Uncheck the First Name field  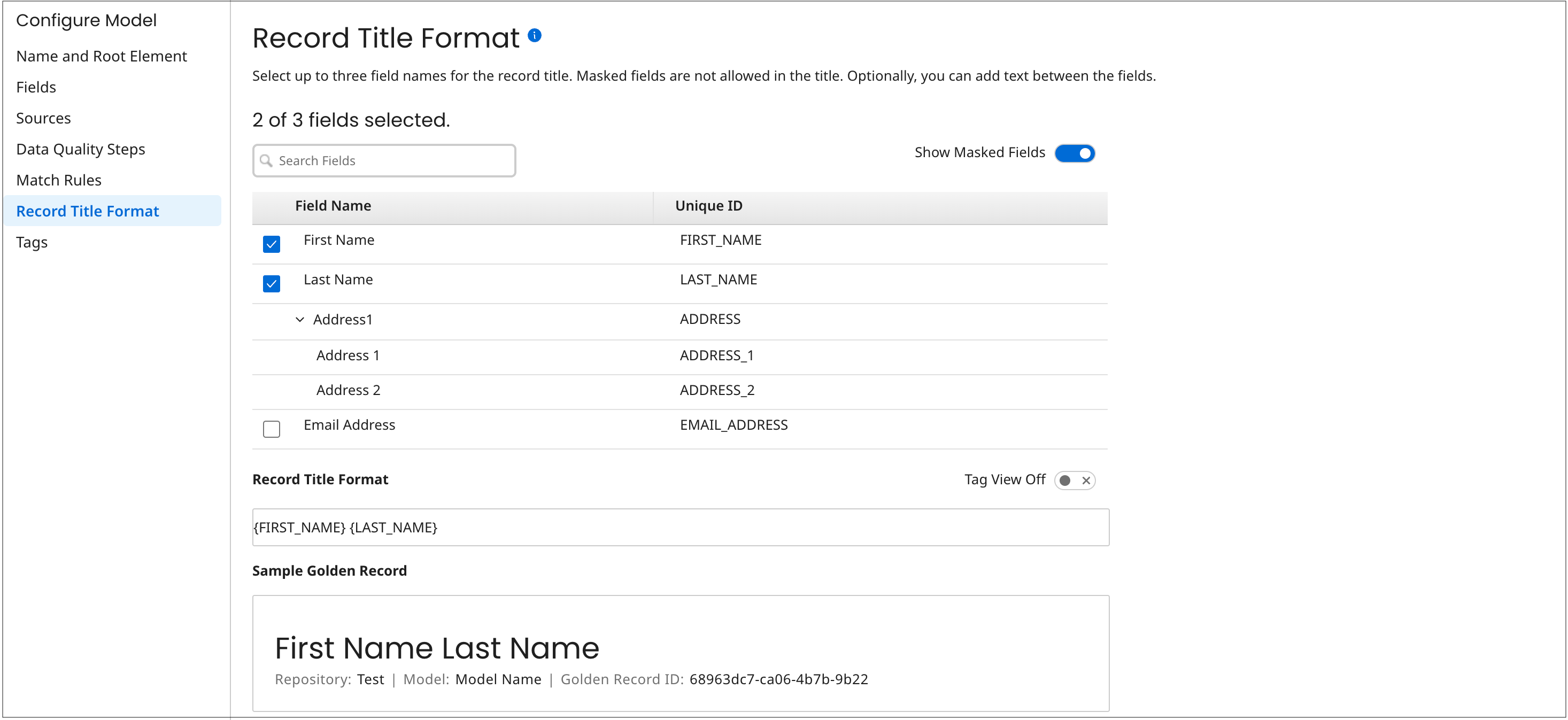click(x=272, y=243)
